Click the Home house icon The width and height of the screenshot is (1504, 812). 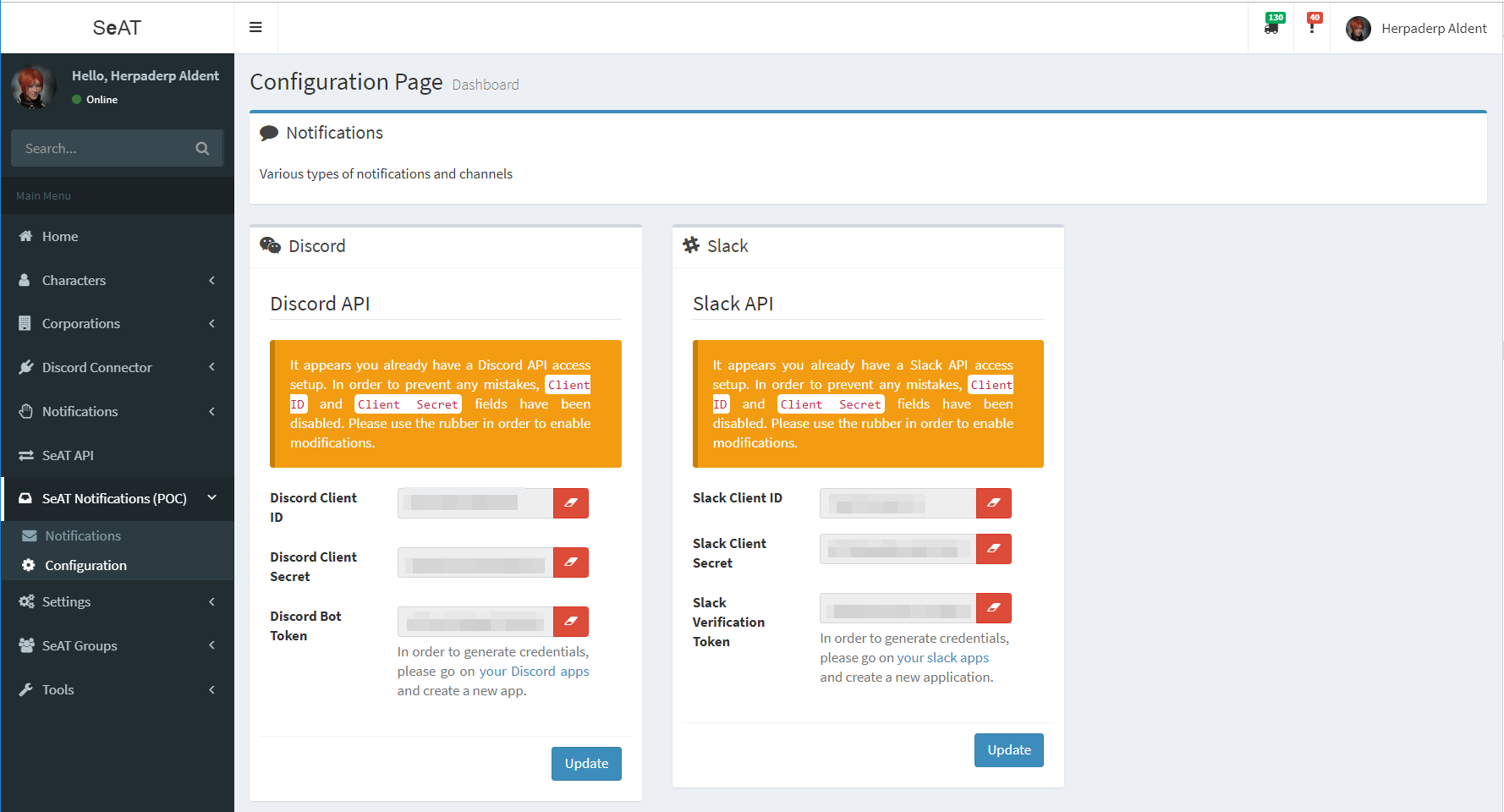click(x=25, y=236)
